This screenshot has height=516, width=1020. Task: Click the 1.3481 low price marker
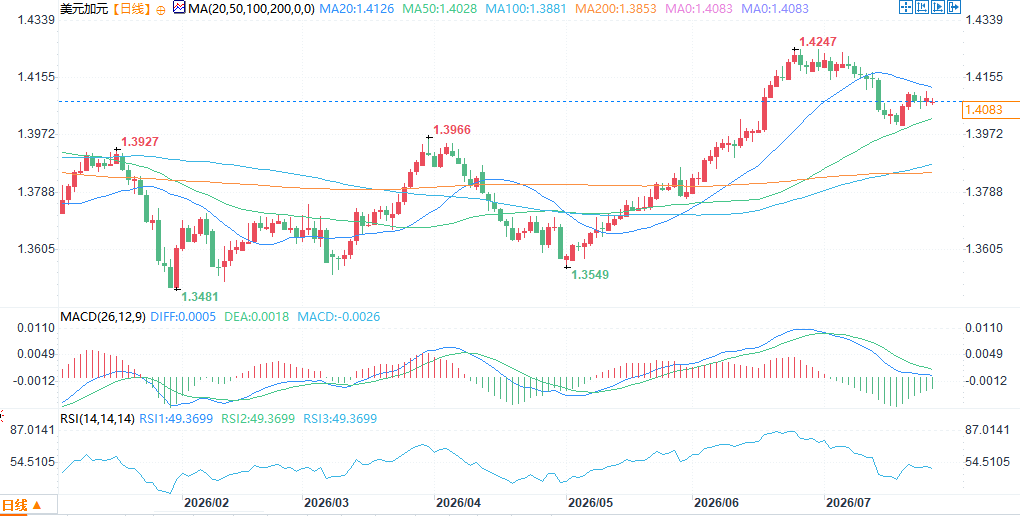[199, 296]
